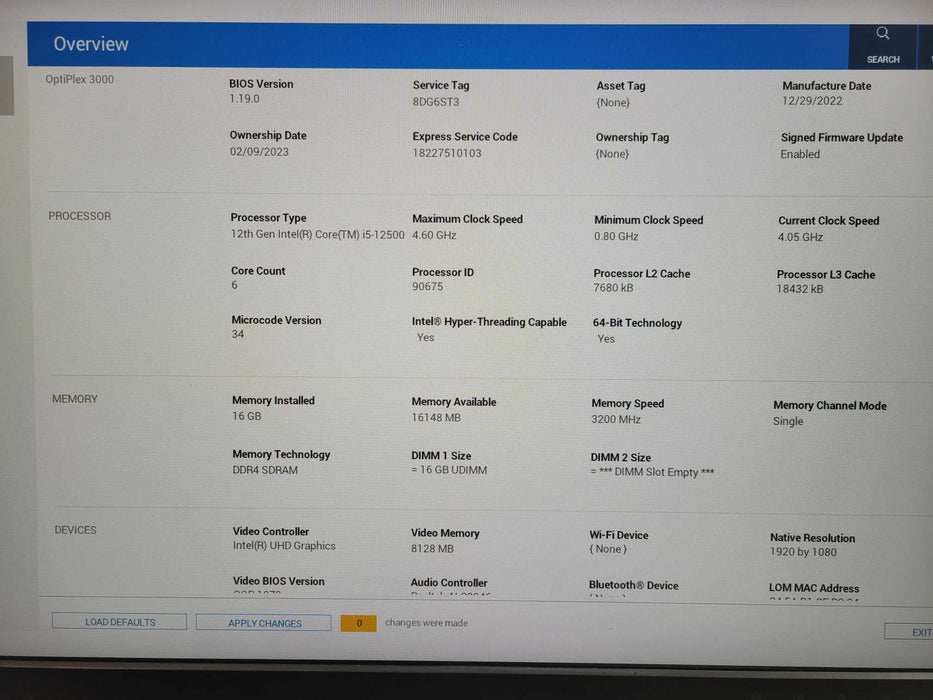This screenshot has height=700, width=933.
Task: Select Native Resolution value 1920 by 1080
Action: coord(803,552)
